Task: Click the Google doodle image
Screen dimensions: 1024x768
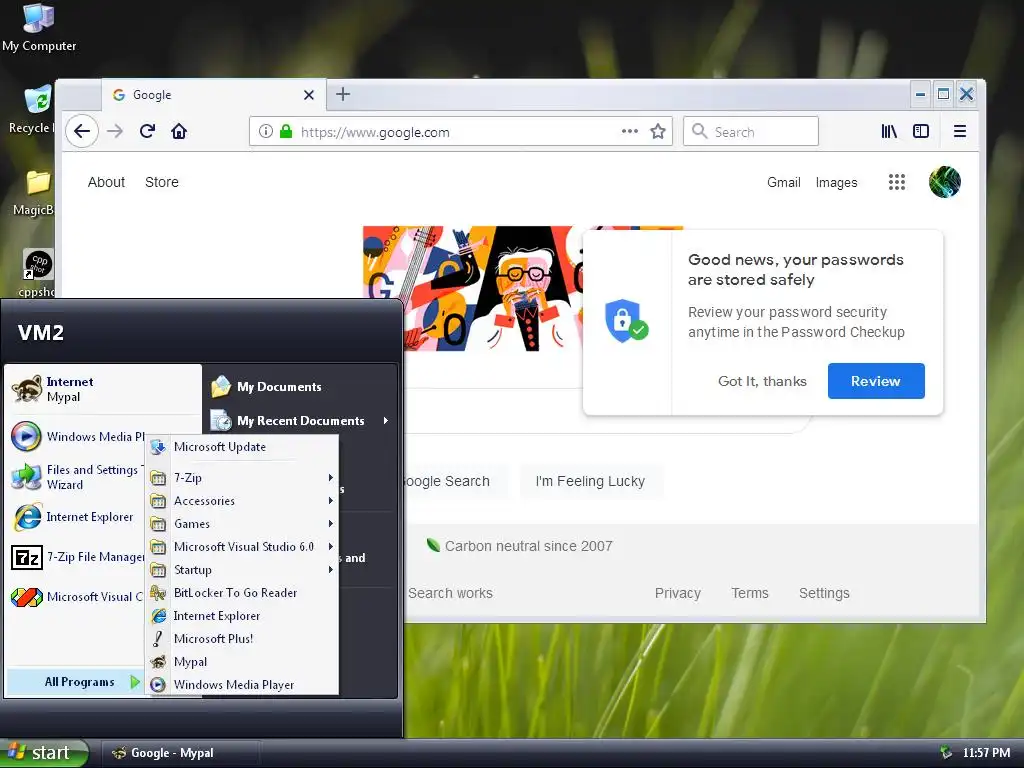Action: (x=472, y=288)
